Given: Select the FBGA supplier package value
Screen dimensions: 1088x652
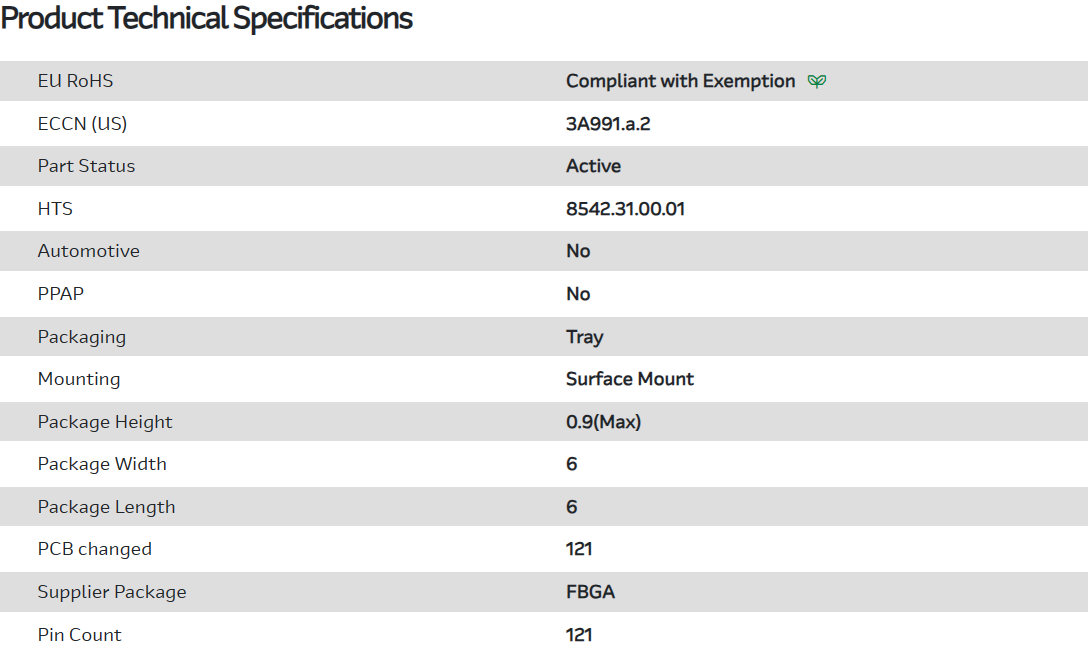Looking at the screenshot, I should [590, 592].
